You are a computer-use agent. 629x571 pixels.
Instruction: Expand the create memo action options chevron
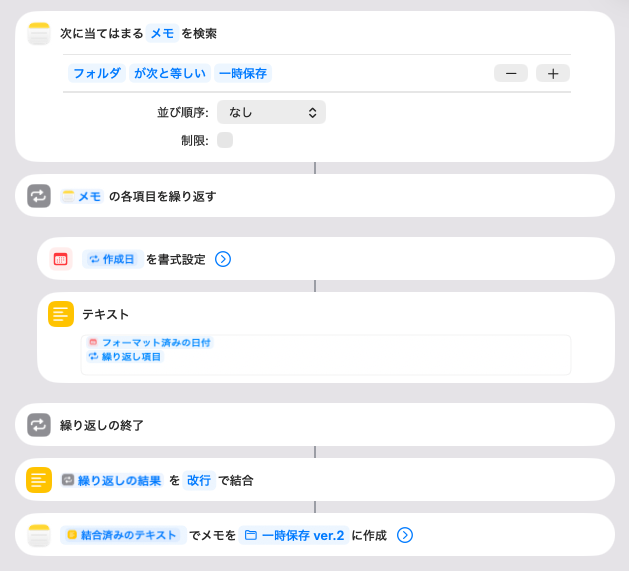(x=405, y=535)
